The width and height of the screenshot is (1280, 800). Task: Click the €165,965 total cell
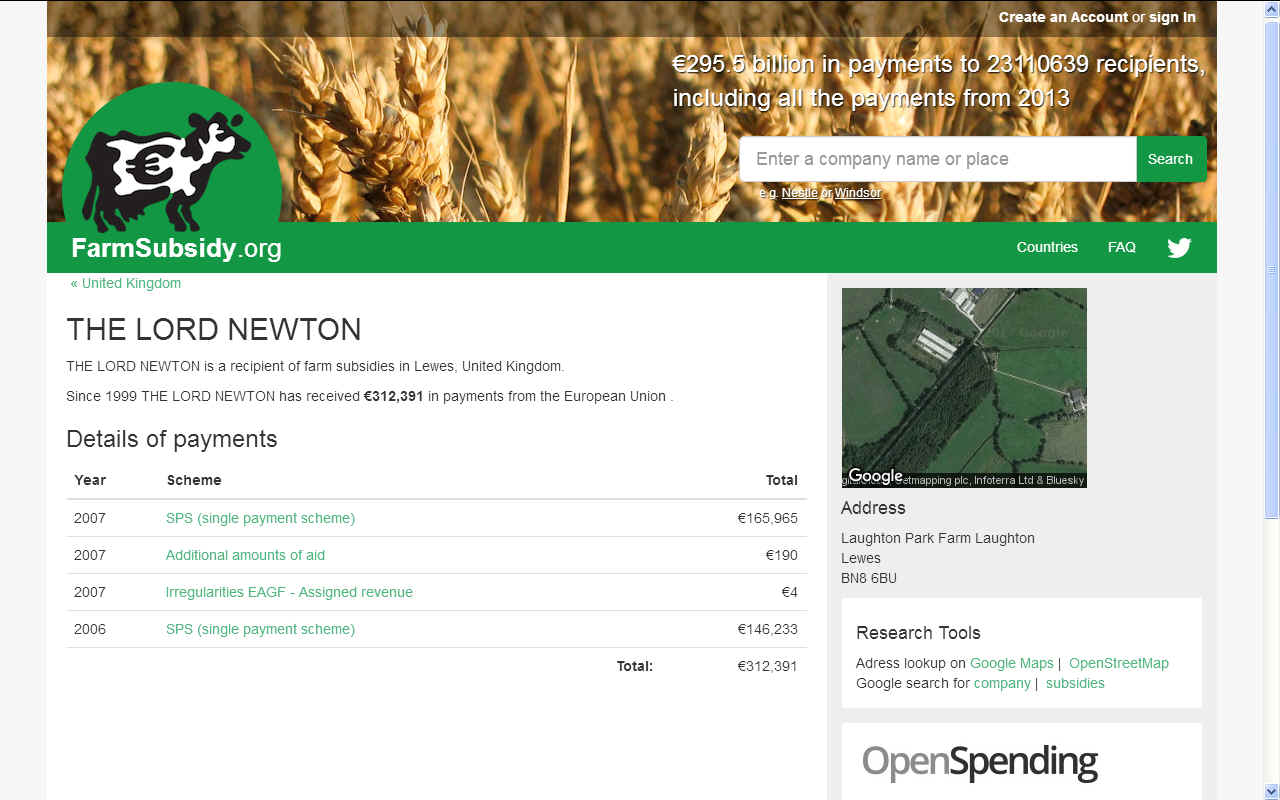(767, 518)
